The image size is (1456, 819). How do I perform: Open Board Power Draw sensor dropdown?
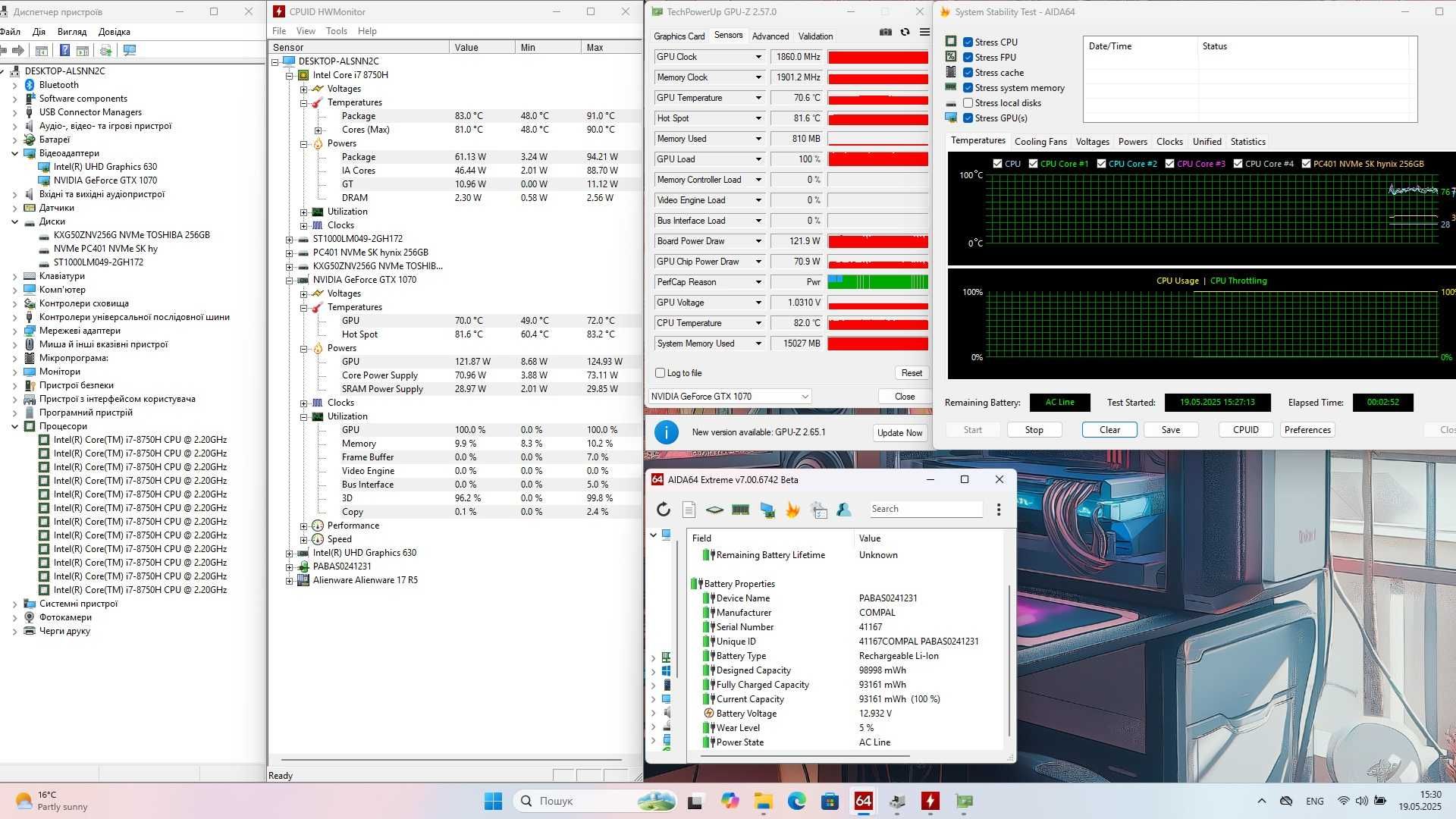pos(758,241)
